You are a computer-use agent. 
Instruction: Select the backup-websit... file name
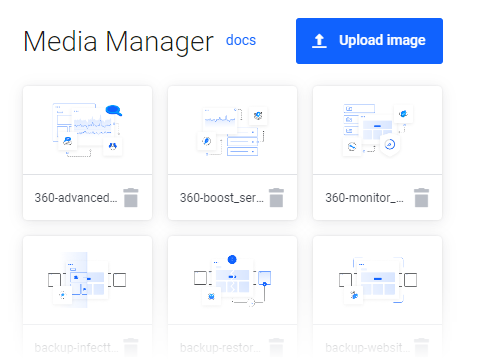368,348
